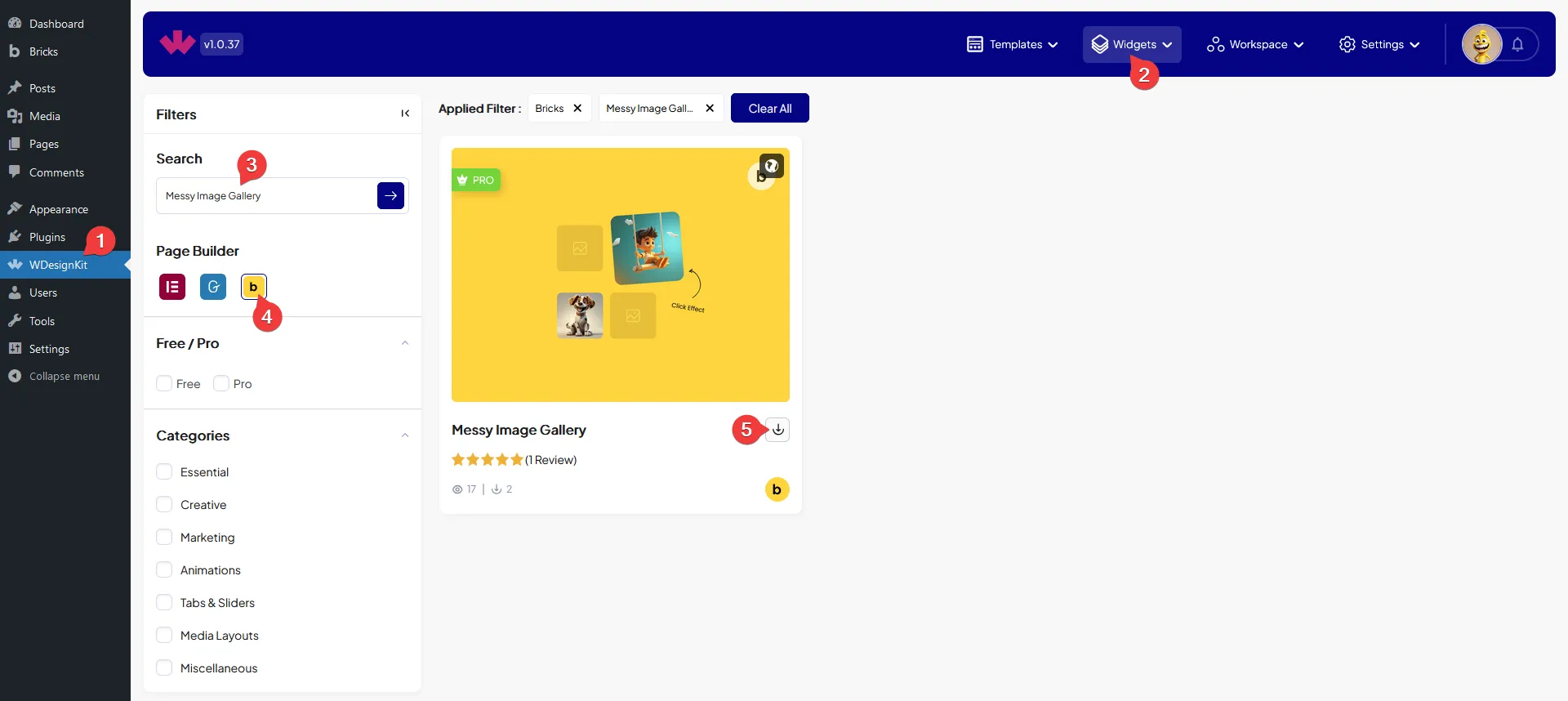
Task: Collapse the Categories section
Action: pyautogui.click(x=405, y=435)
